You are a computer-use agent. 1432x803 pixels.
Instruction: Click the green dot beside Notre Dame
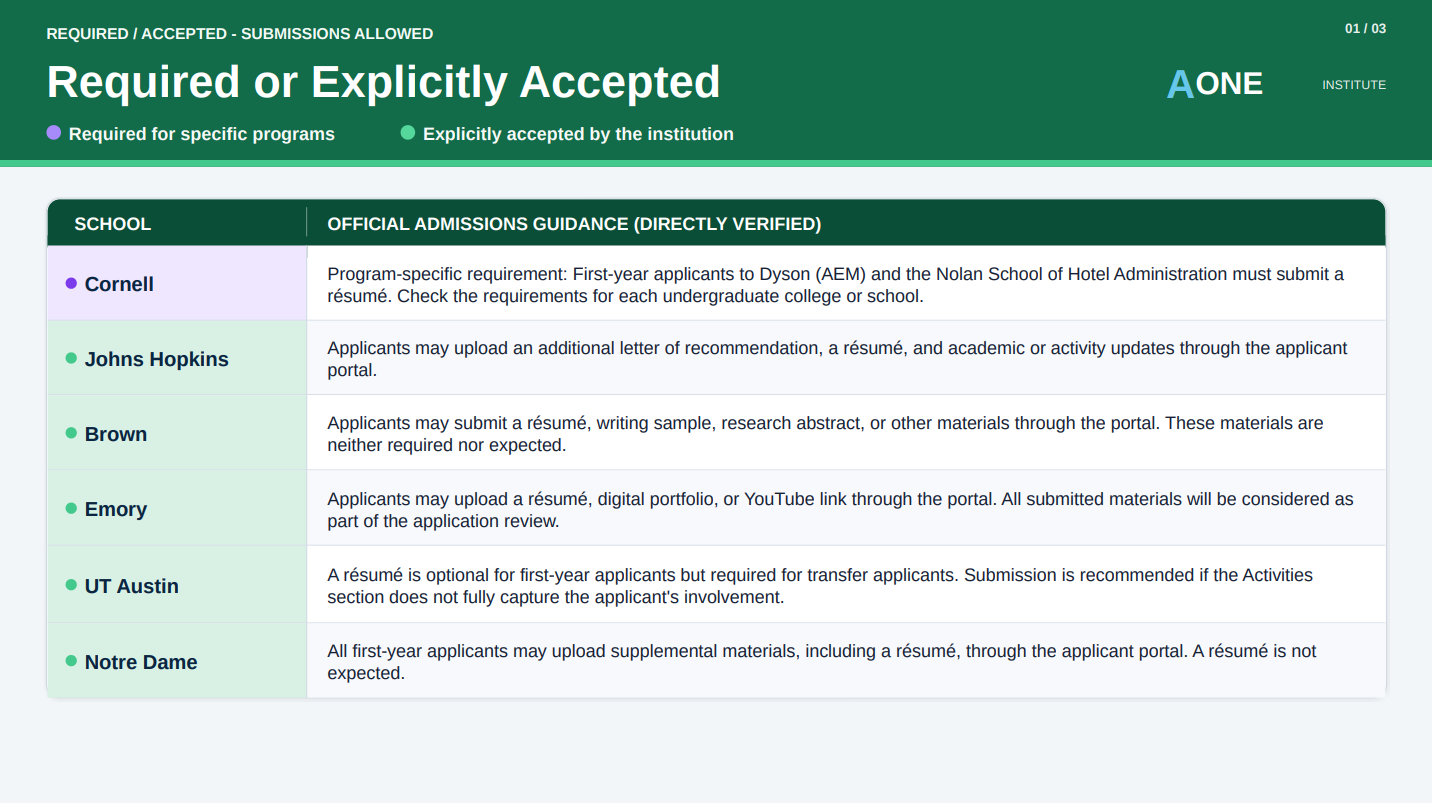(x=71, y=661)
